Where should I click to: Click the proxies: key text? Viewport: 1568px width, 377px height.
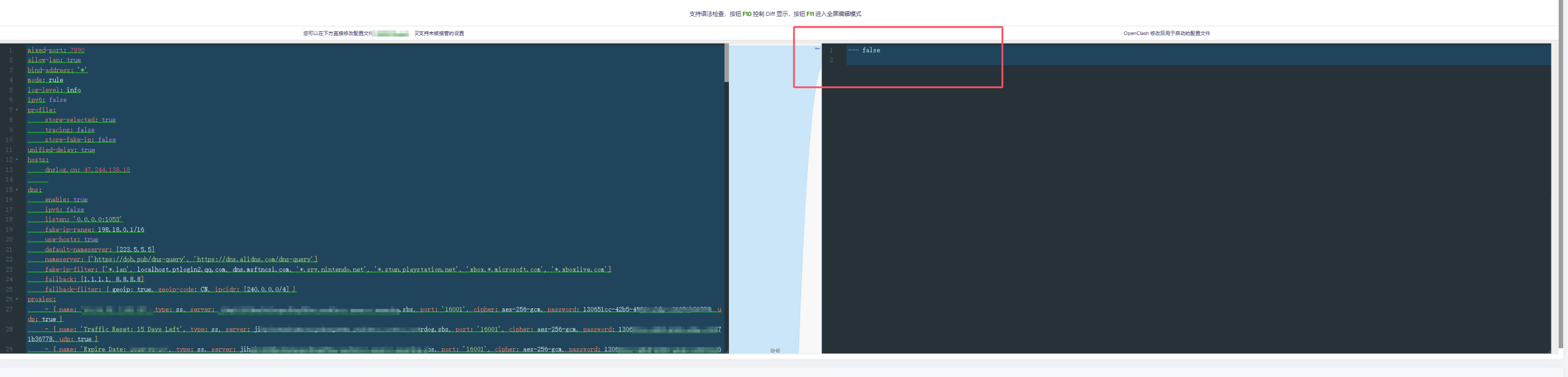(42, 300)
